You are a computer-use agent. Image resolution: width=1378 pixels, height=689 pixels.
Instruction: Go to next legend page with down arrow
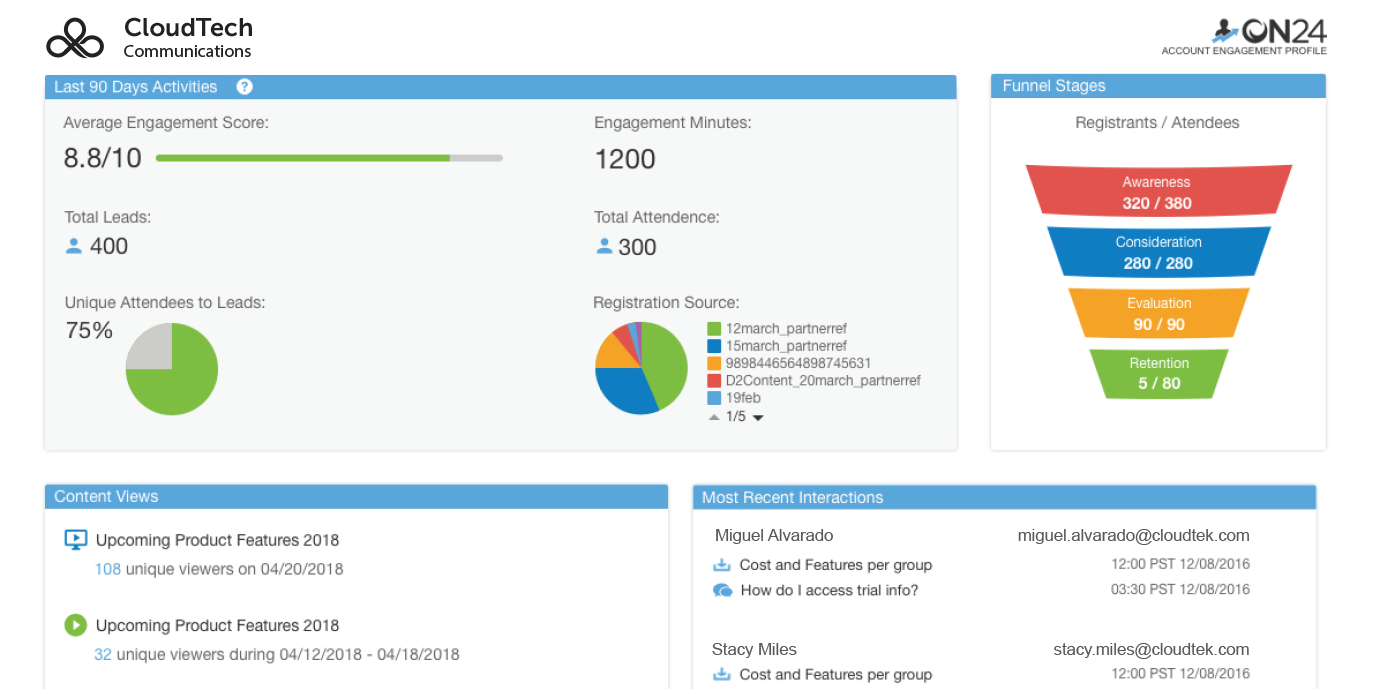tap(758, 418)
